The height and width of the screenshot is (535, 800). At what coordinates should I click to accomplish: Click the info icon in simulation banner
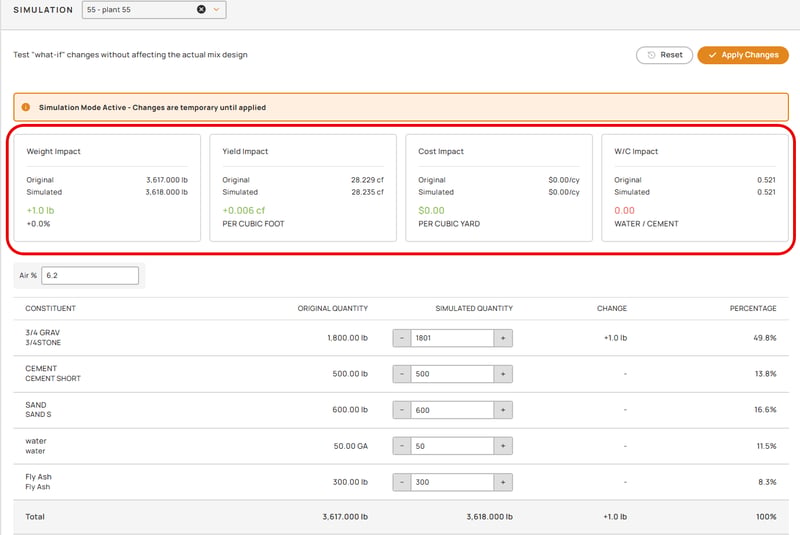(26, 107)
